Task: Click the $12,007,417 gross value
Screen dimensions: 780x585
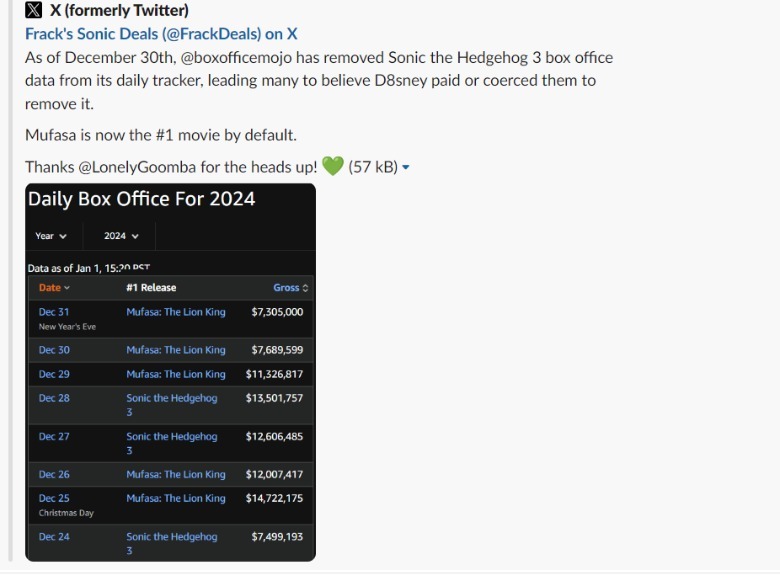Action: pos(274,474)
